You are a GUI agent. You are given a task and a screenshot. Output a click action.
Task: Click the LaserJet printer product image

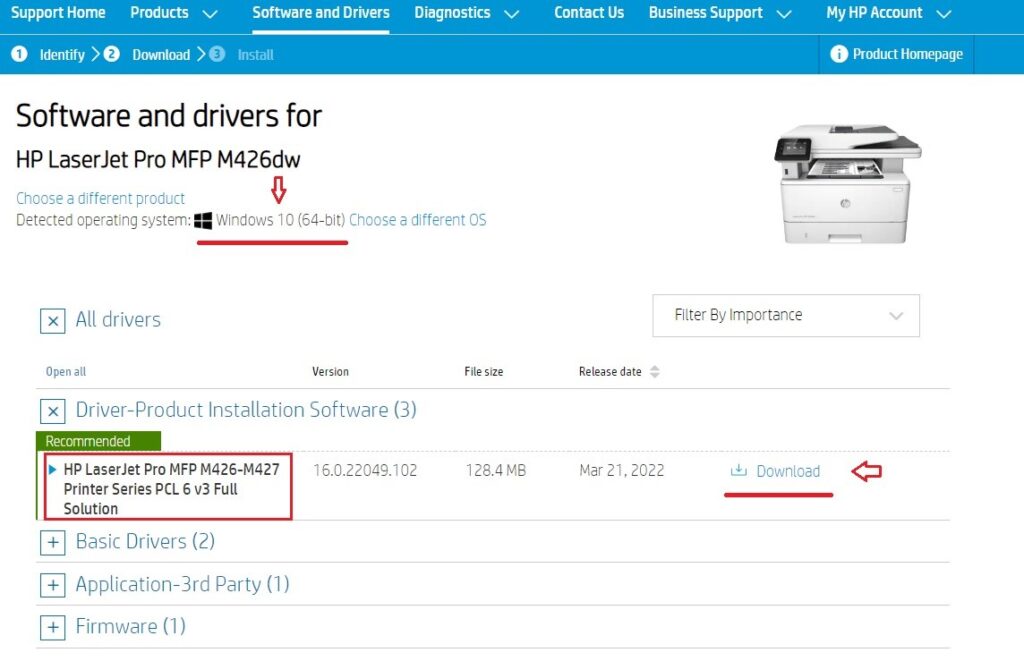[x=848, y=184]
